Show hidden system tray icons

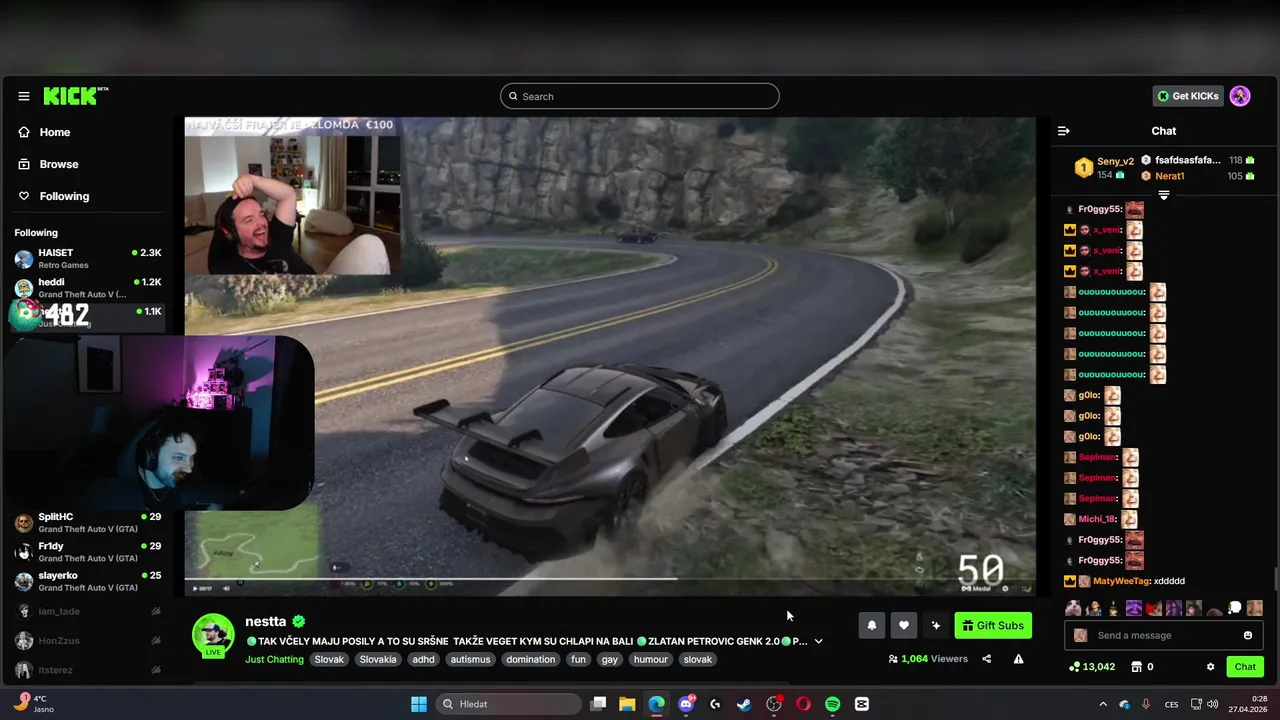(x=1104, y=704)
